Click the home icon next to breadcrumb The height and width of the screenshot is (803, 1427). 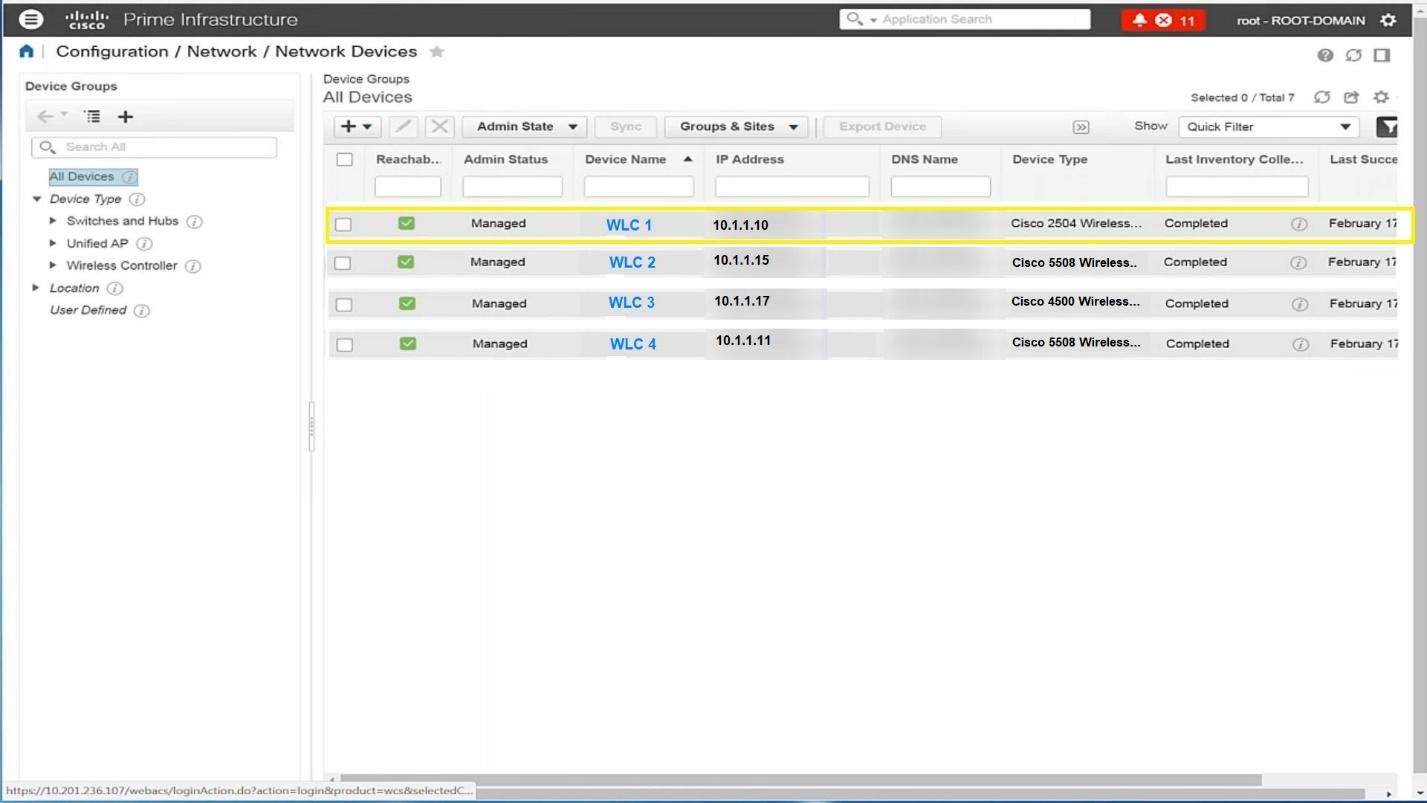(26, 51)
